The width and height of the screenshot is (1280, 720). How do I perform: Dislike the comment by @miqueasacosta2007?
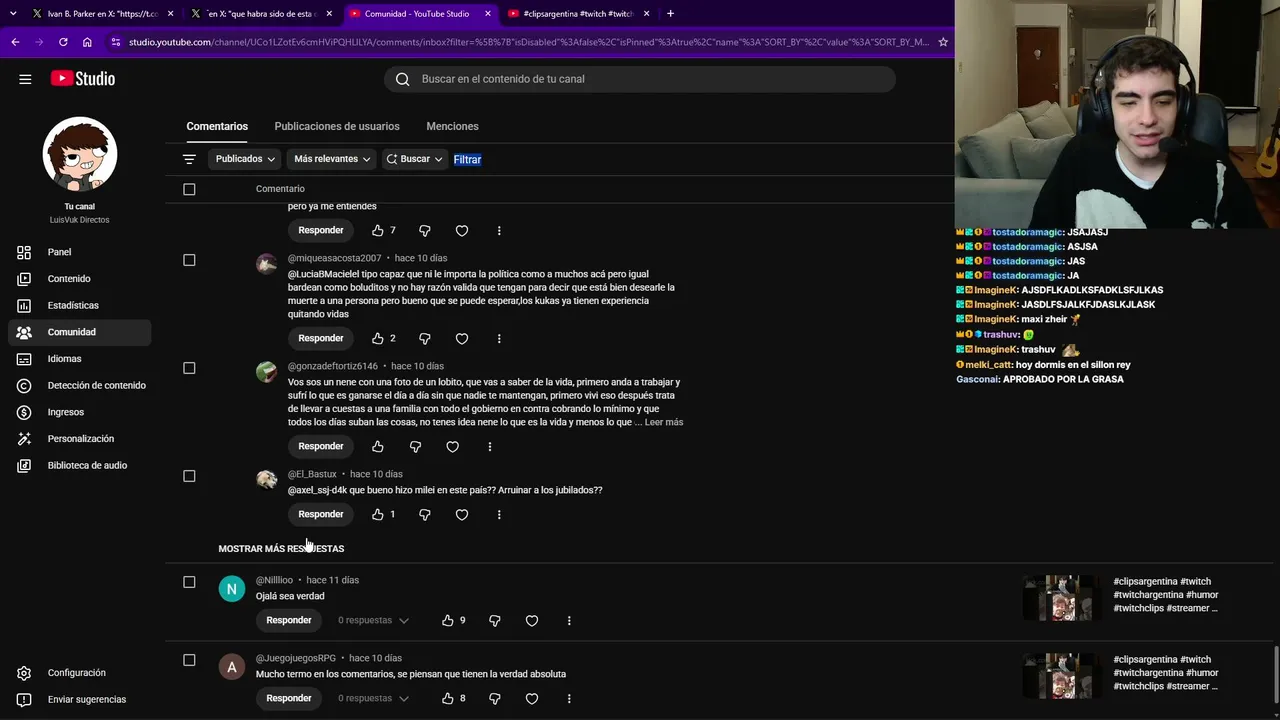click(425, 338)
